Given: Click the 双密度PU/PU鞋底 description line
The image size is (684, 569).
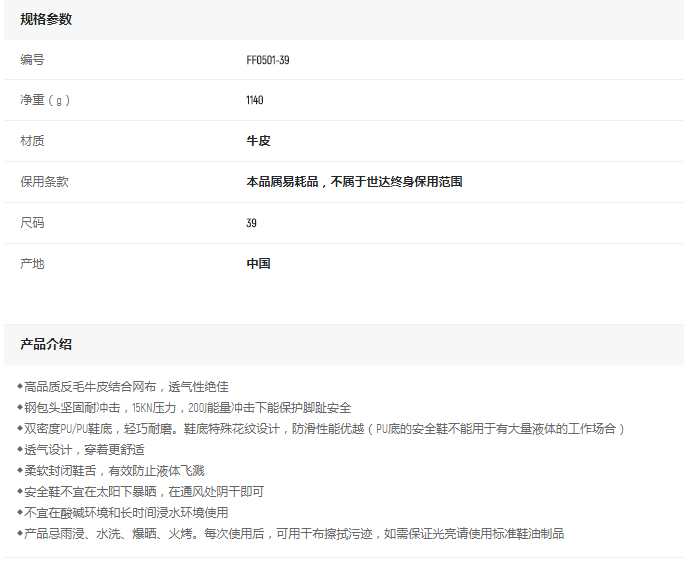Looking at the screenshot, I should point(322,428).
